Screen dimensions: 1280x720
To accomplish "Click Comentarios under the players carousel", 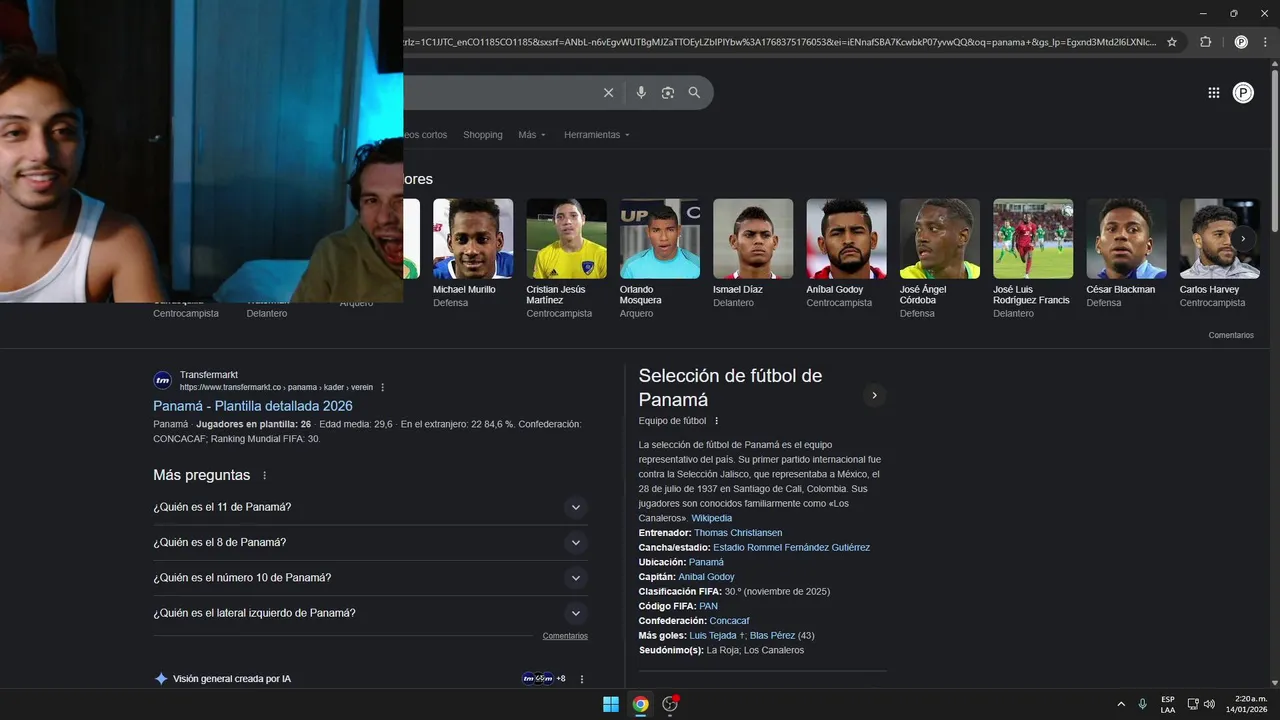I will coord(1231,335).
